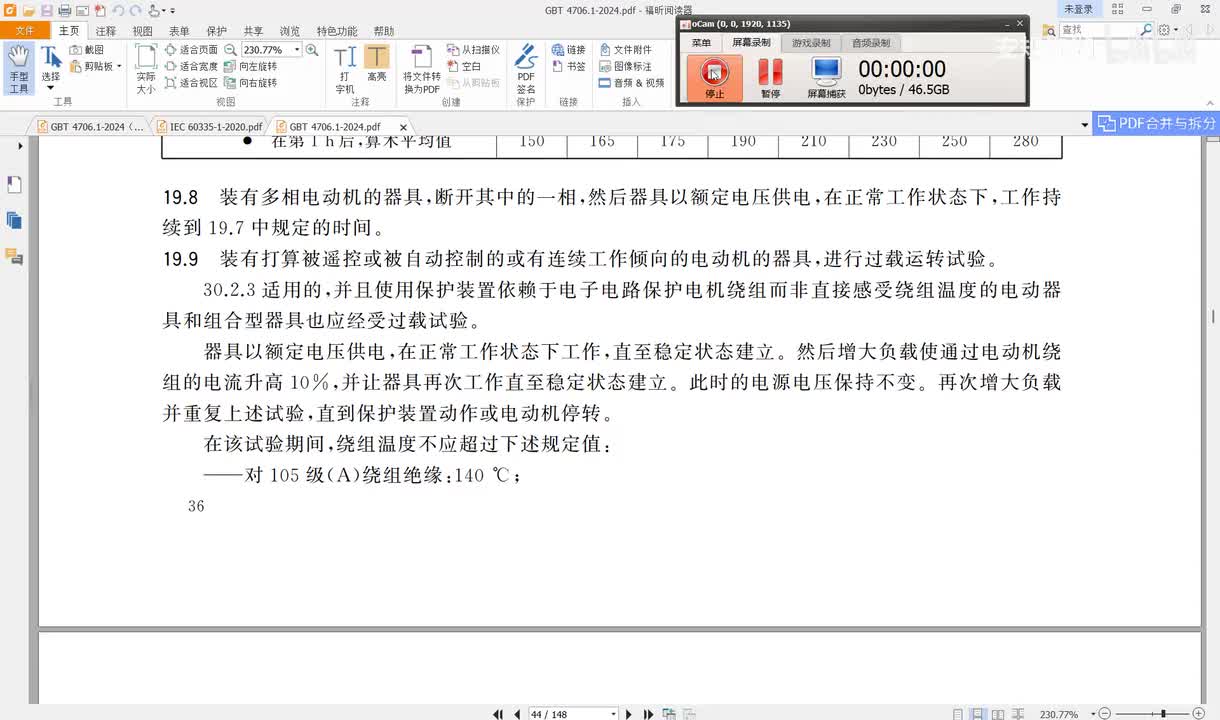Open PDF签名 sign tool
Image resolution: width=1220 pixels, height=720 pixels.
[x=526, y=70]
